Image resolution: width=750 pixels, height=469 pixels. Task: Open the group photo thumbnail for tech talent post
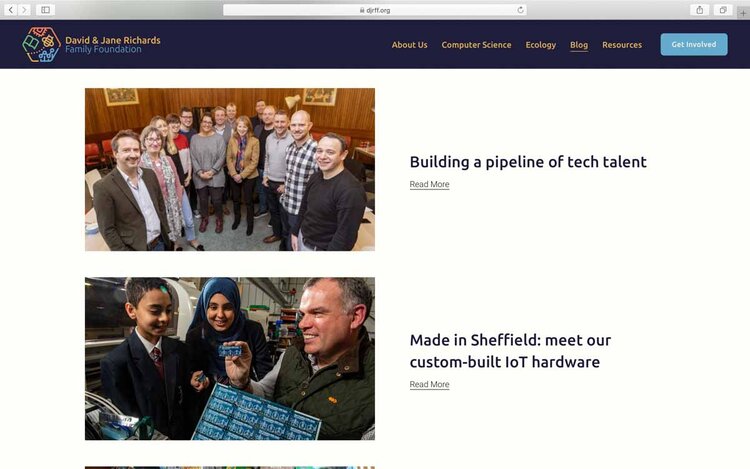tap(230, 169)
